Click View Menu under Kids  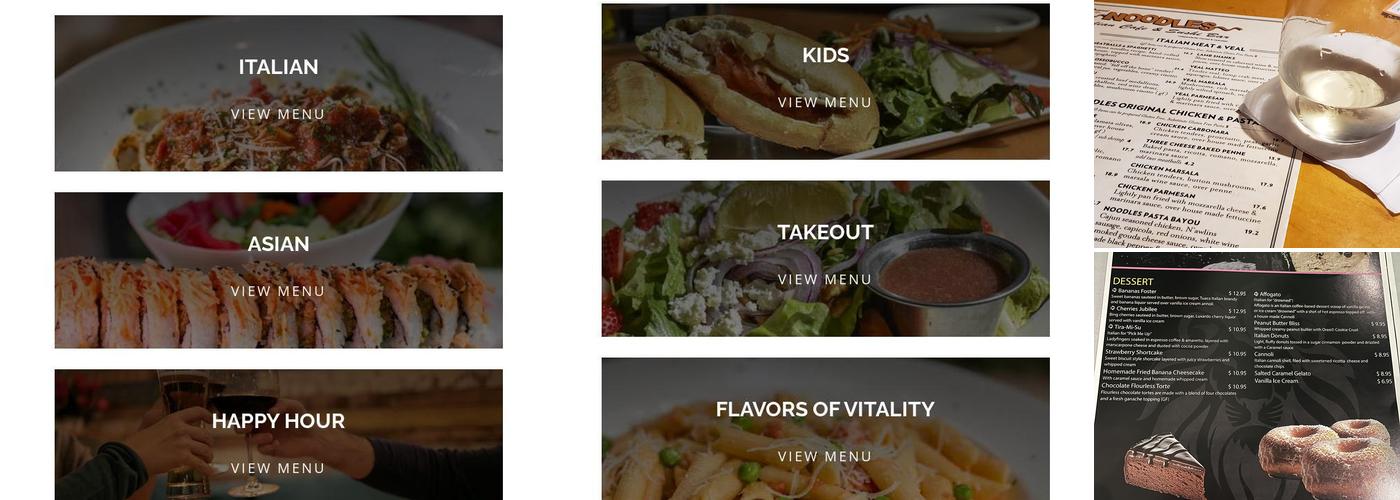825,102
